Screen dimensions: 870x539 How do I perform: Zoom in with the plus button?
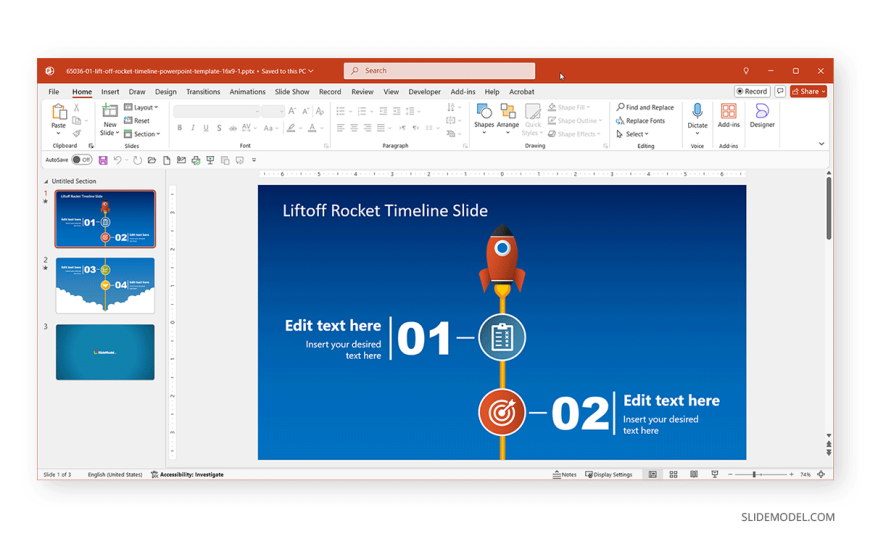[x=791, y=475]
